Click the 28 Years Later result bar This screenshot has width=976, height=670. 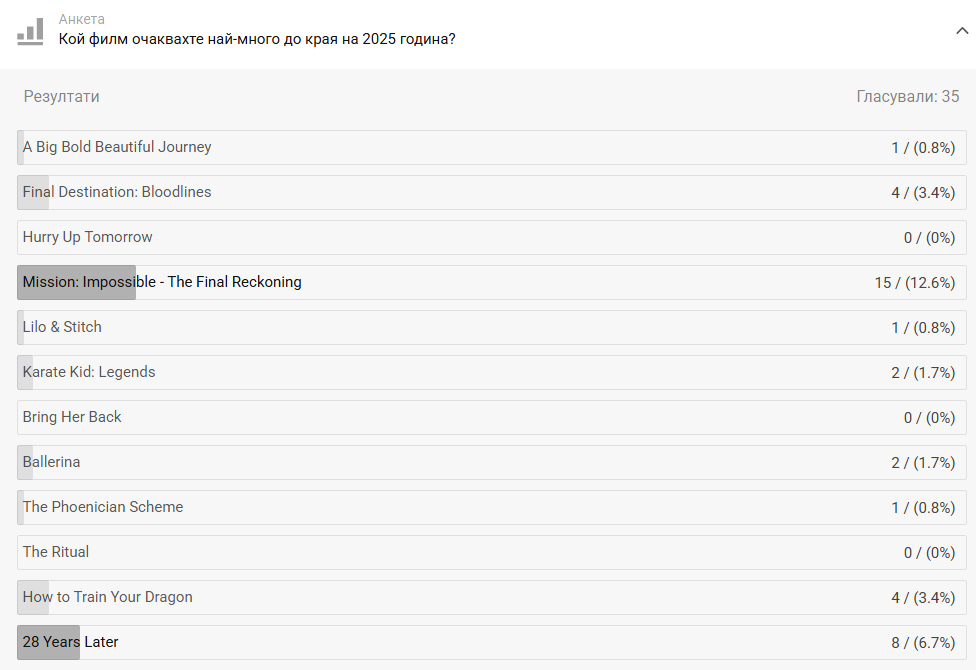pyautogui.click(x=492, y=643)
